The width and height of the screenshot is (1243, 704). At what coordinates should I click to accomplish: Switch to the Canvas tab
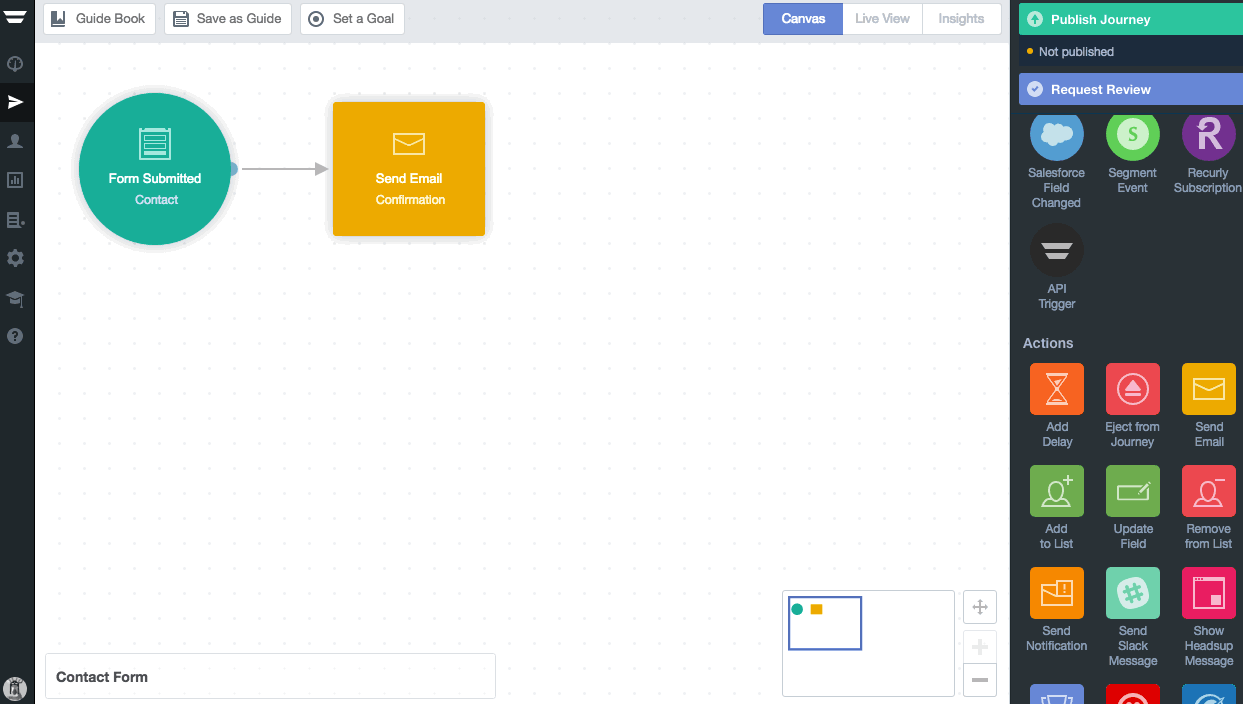coord(803,19)
